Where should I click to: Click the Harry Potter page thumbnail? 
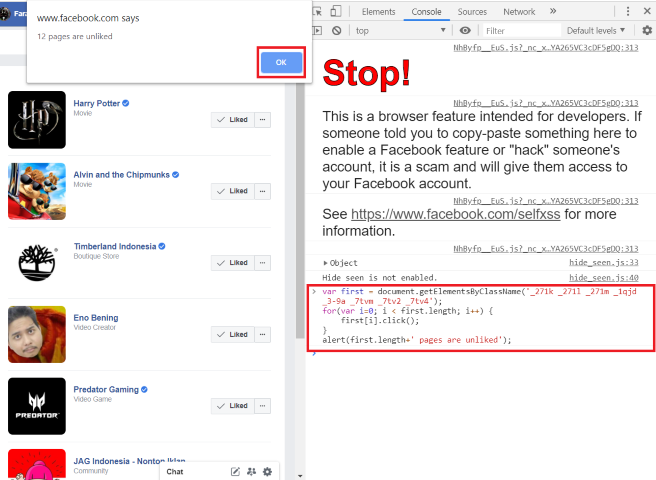click(37, 120)
